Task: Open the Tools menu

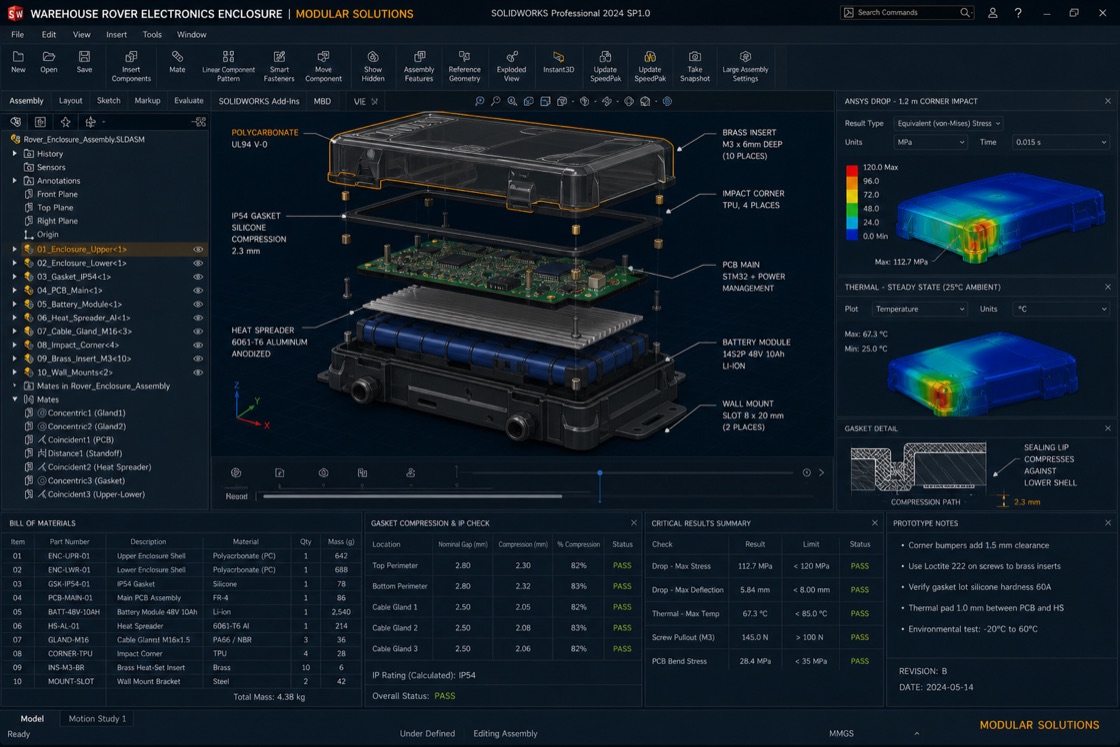Action: pos(152,34)
